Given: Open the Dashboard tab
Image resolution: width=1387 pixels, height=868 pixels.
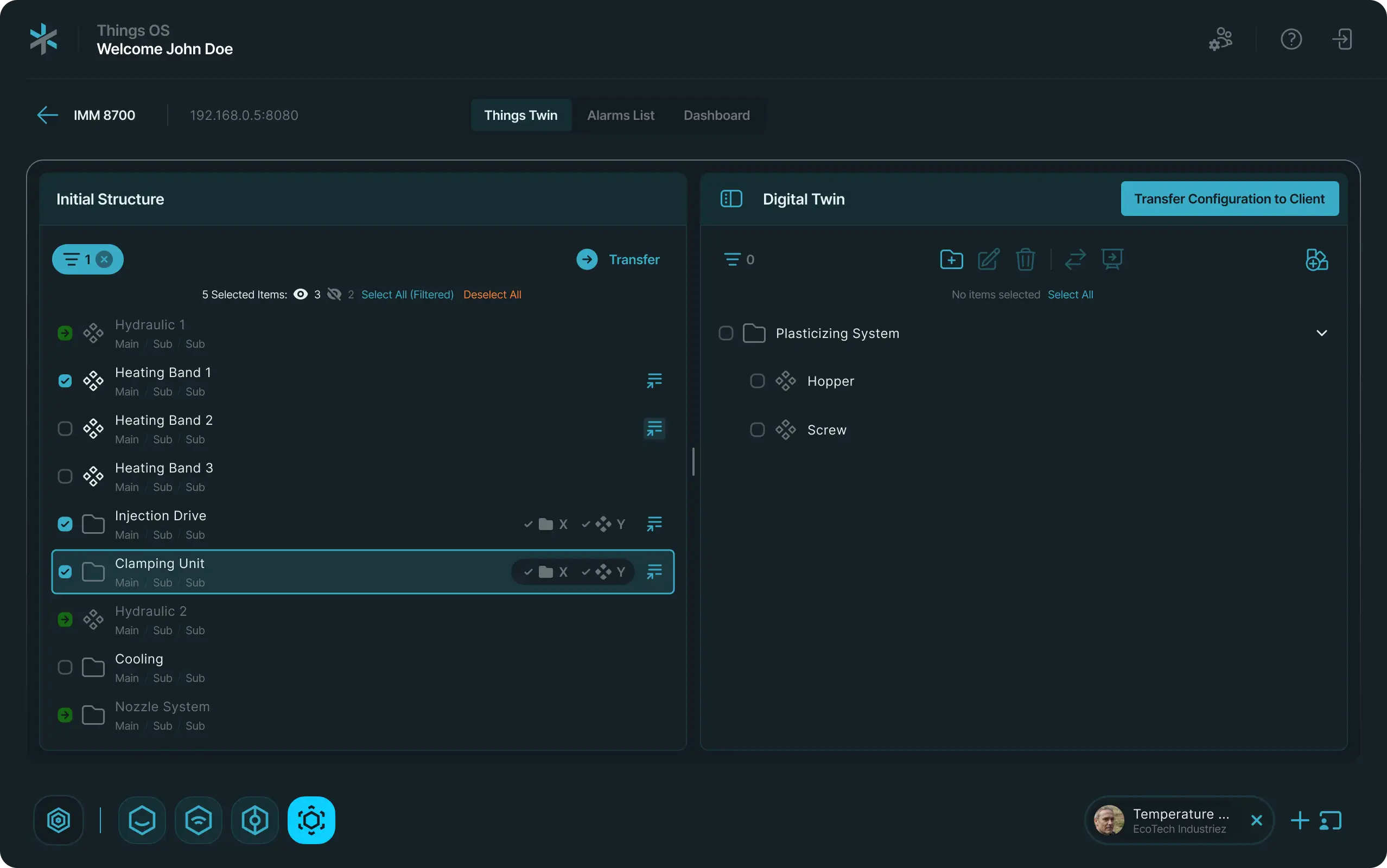Looking at the screenshot, I should (x=716, y=116).
